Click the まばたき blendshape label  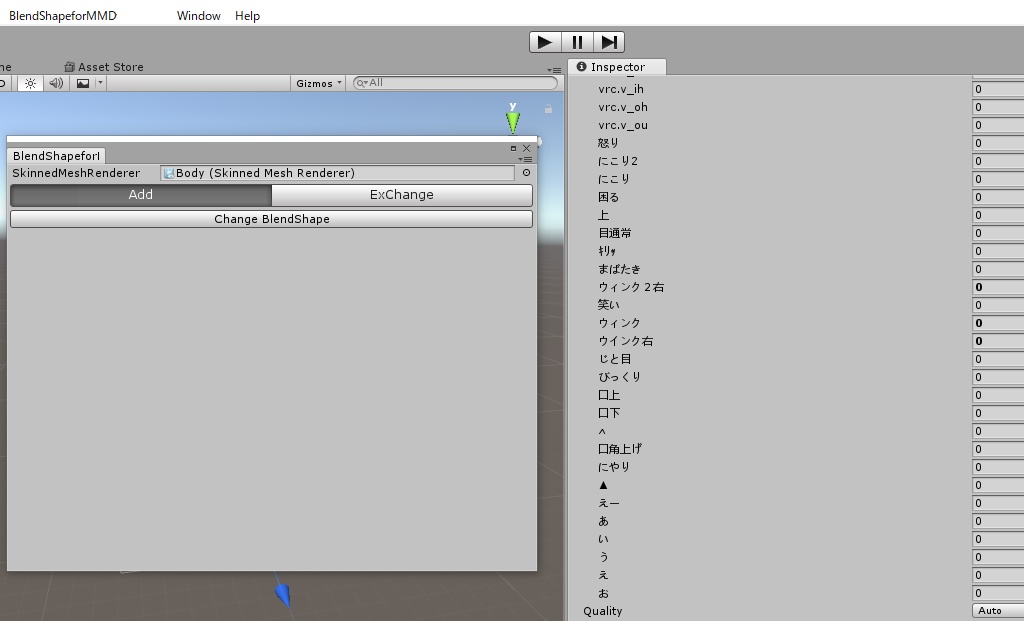619,269
